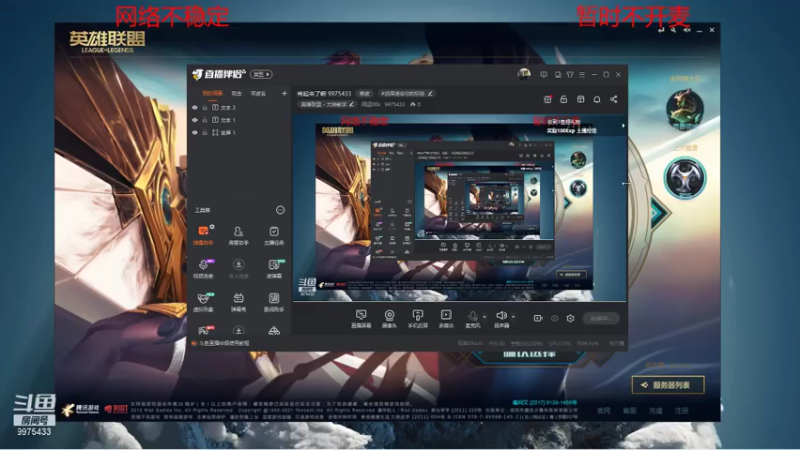The image size is (800, 450).
Task: Add a 直播屏幕 screen capture source
Action: [x=361, y=319]
